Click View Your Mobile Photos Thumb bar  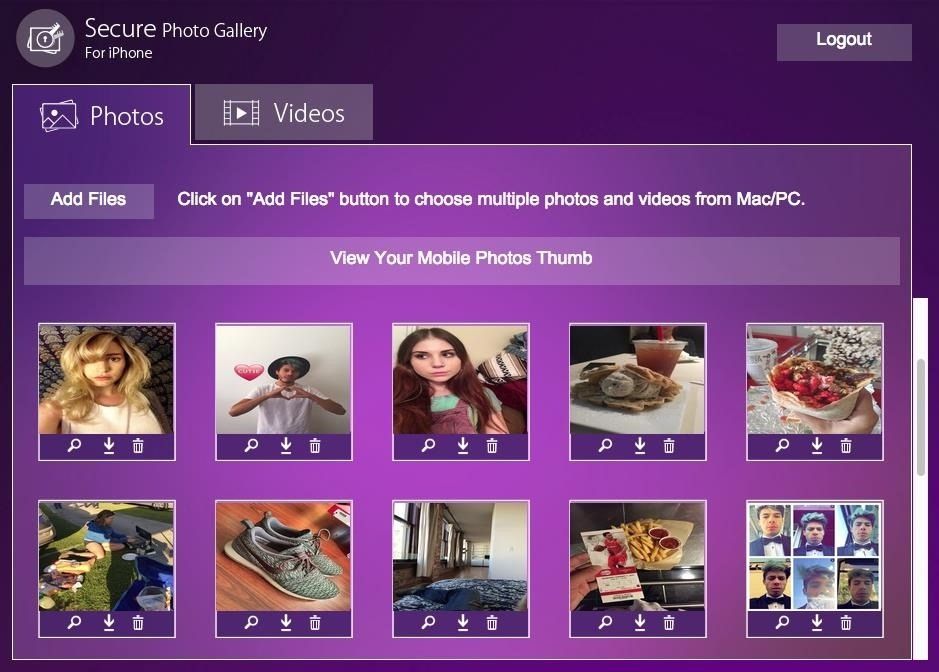(x=461, y=259)
